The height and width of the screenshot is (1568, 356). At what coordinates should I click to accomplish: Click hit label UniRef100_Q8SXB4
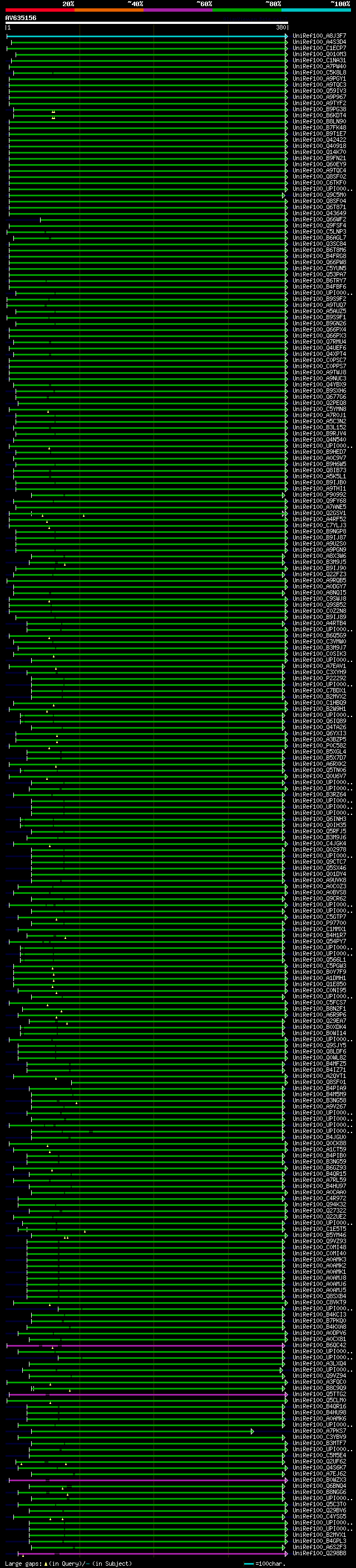319,1296
